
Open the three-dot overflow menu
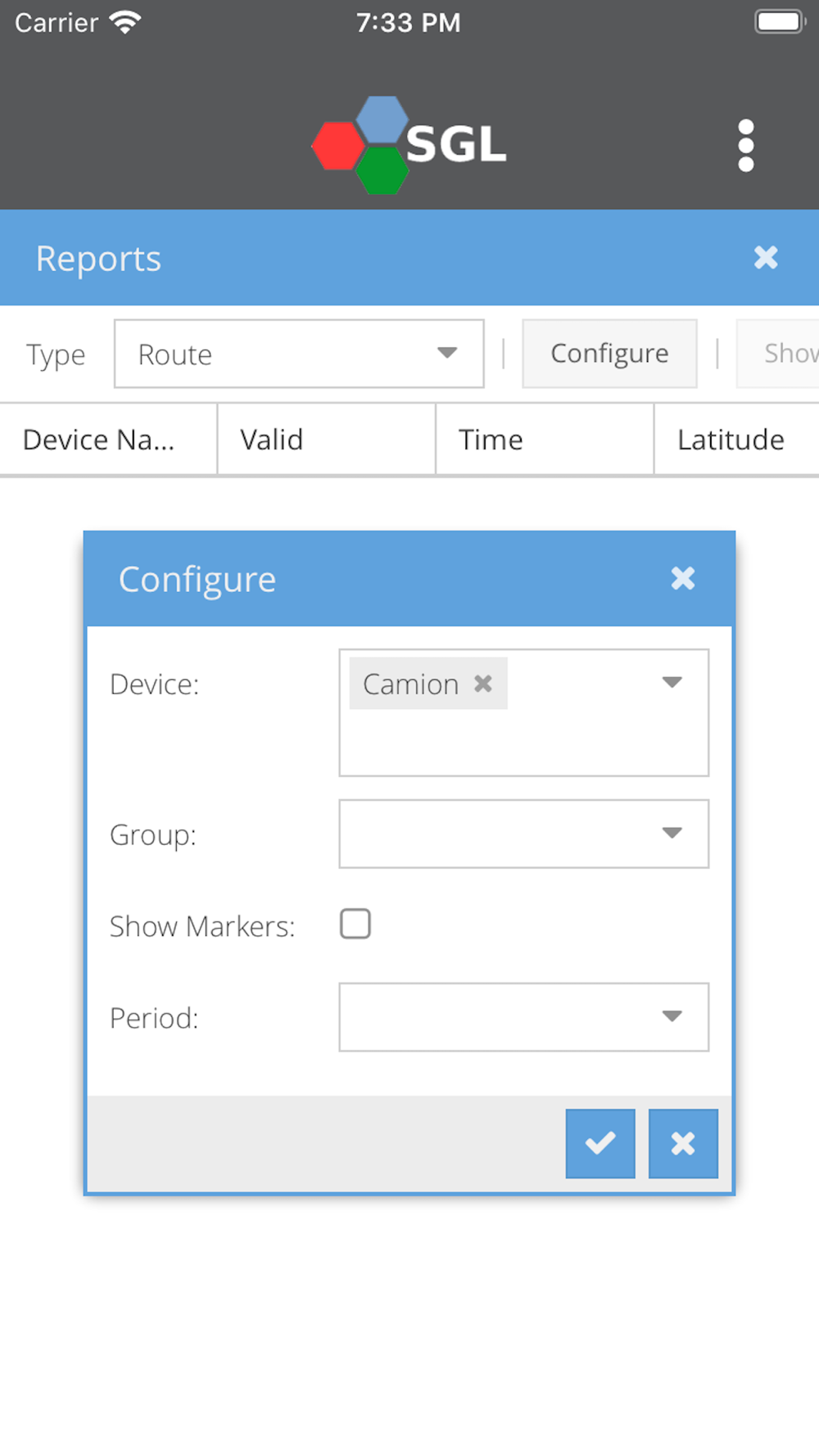[x=745, y=146]
